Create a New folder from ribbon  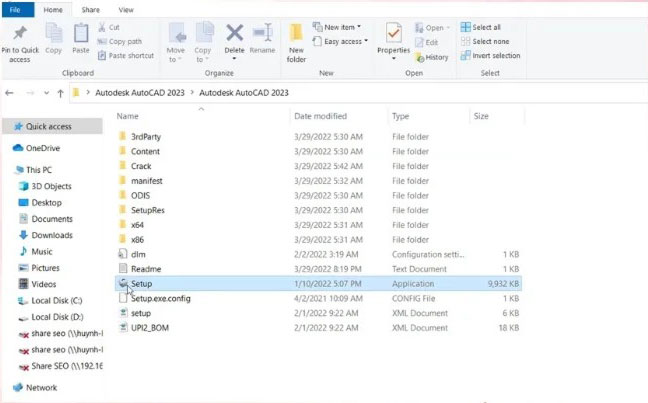tap(296, 43)
